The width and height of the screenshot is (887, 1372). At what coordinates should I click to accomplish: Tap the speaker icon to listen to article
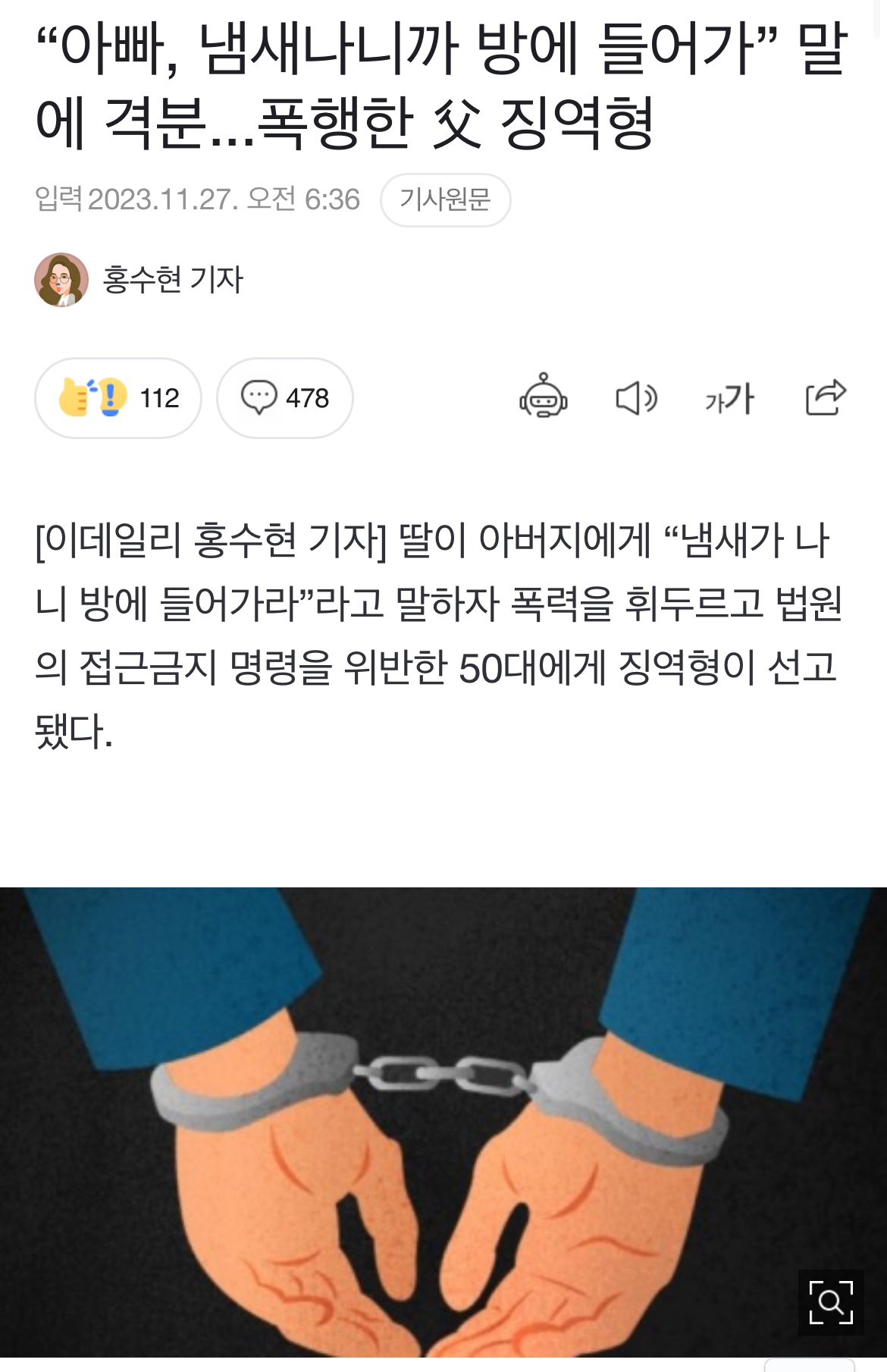[636, 397]
